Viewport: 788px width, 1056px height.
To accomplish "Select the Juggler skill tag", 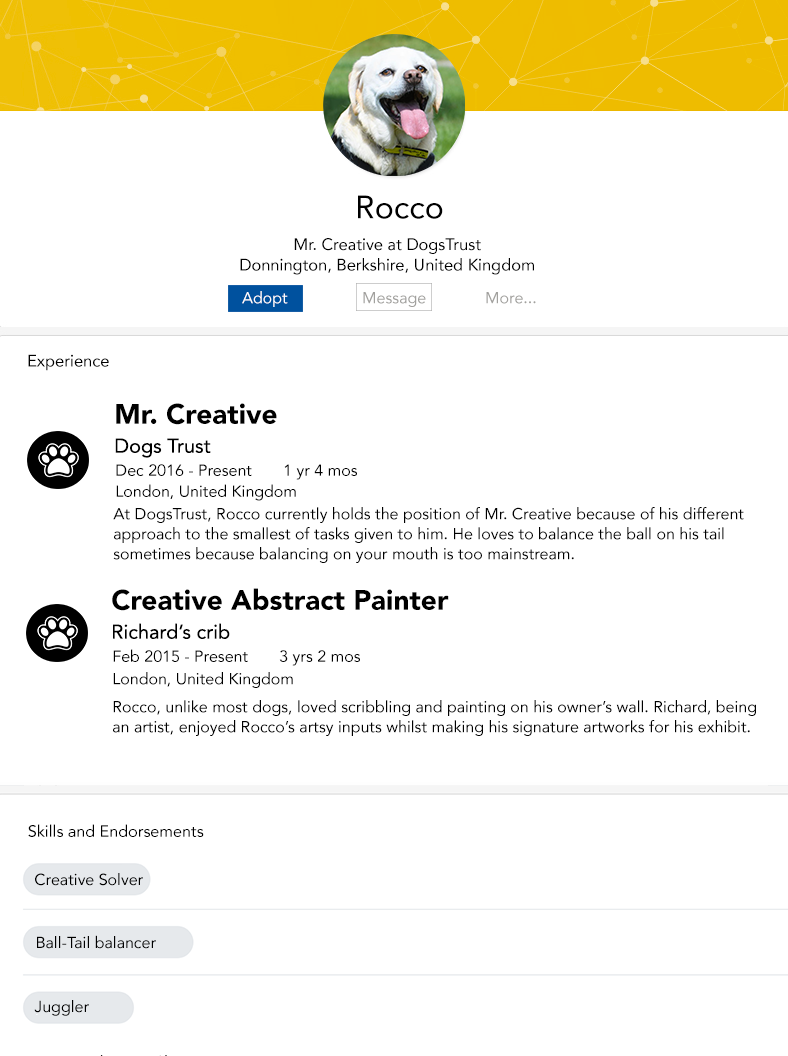I will pyautogui.click(x=78, y=1008).
